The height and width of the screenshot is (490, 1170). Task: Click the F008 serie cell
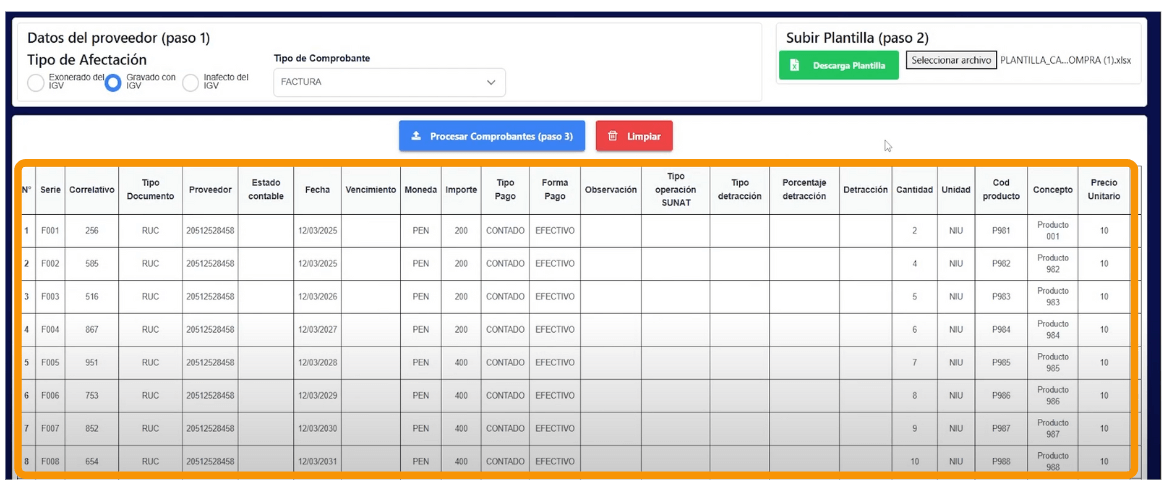pos(50,462)
